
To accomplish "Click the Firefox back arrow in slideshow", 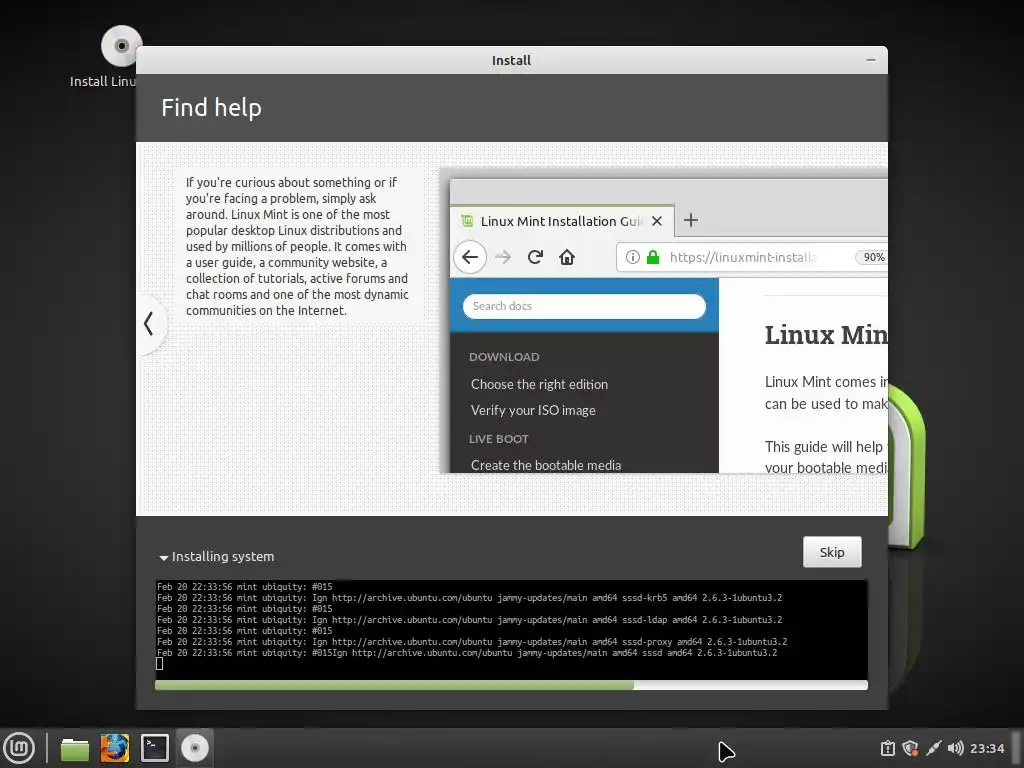I will 470,257.
